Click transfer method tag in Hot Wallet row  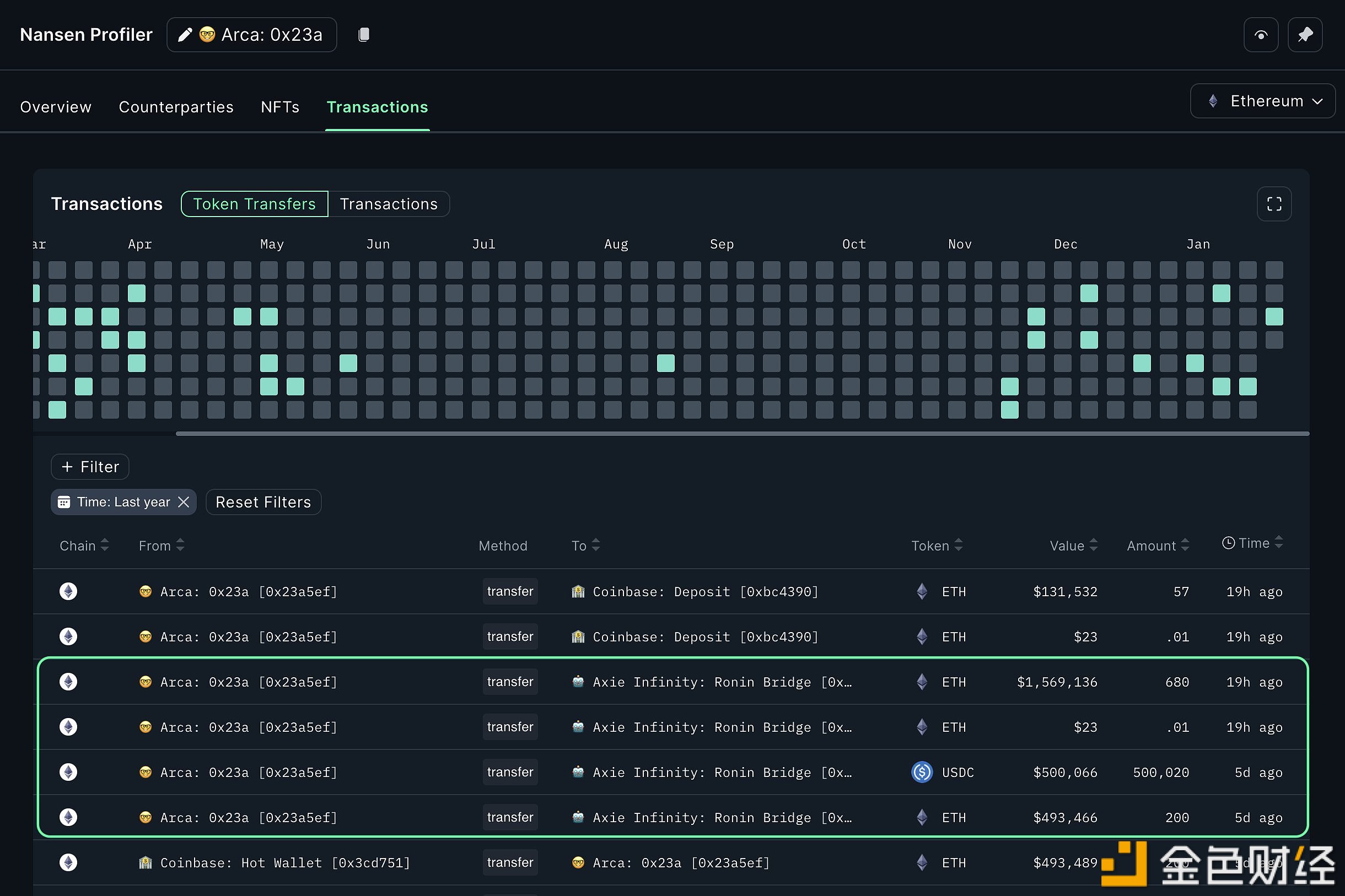tap(510, 862)
